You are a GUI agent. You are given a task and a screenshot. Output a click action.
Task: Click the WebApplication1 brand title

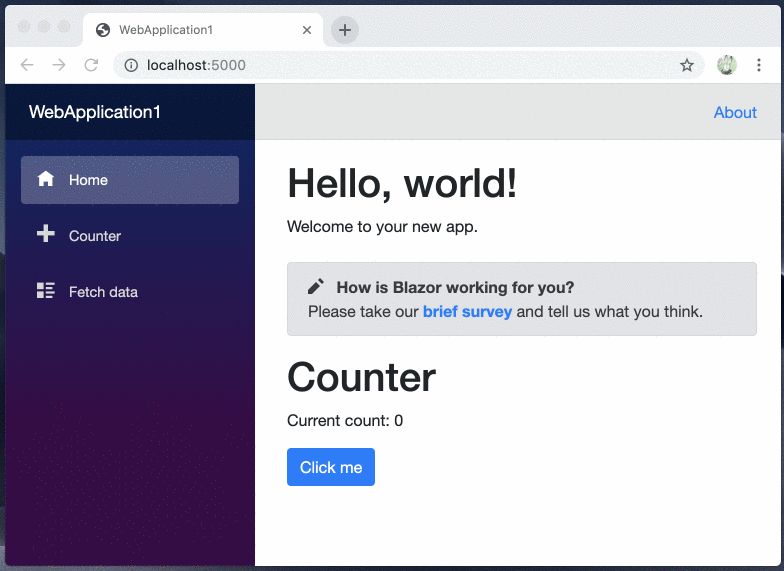tap(94, 112)
